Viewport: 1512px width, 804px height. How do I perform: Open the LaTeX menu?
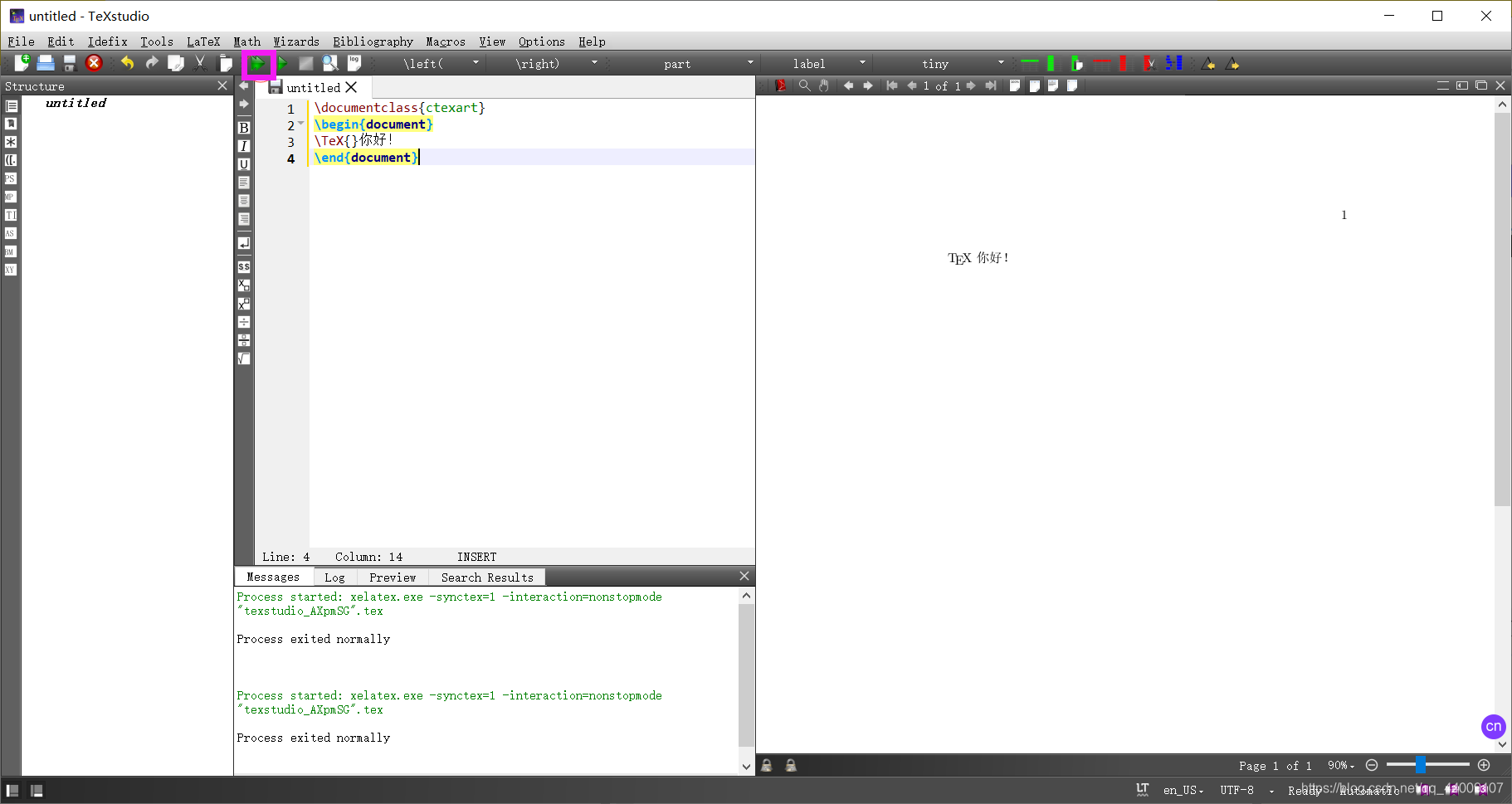[203, 41]
